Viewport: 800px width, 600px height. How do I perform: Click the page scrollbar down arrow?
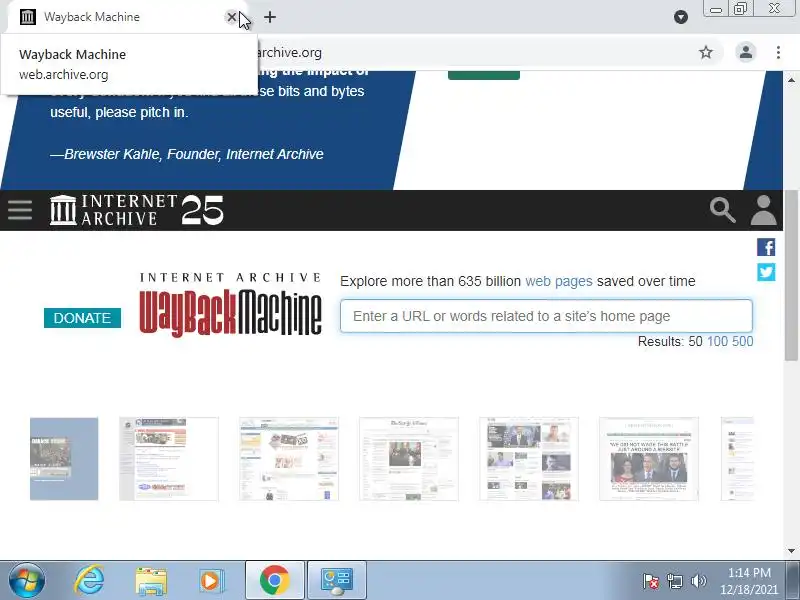click(791, 551)
